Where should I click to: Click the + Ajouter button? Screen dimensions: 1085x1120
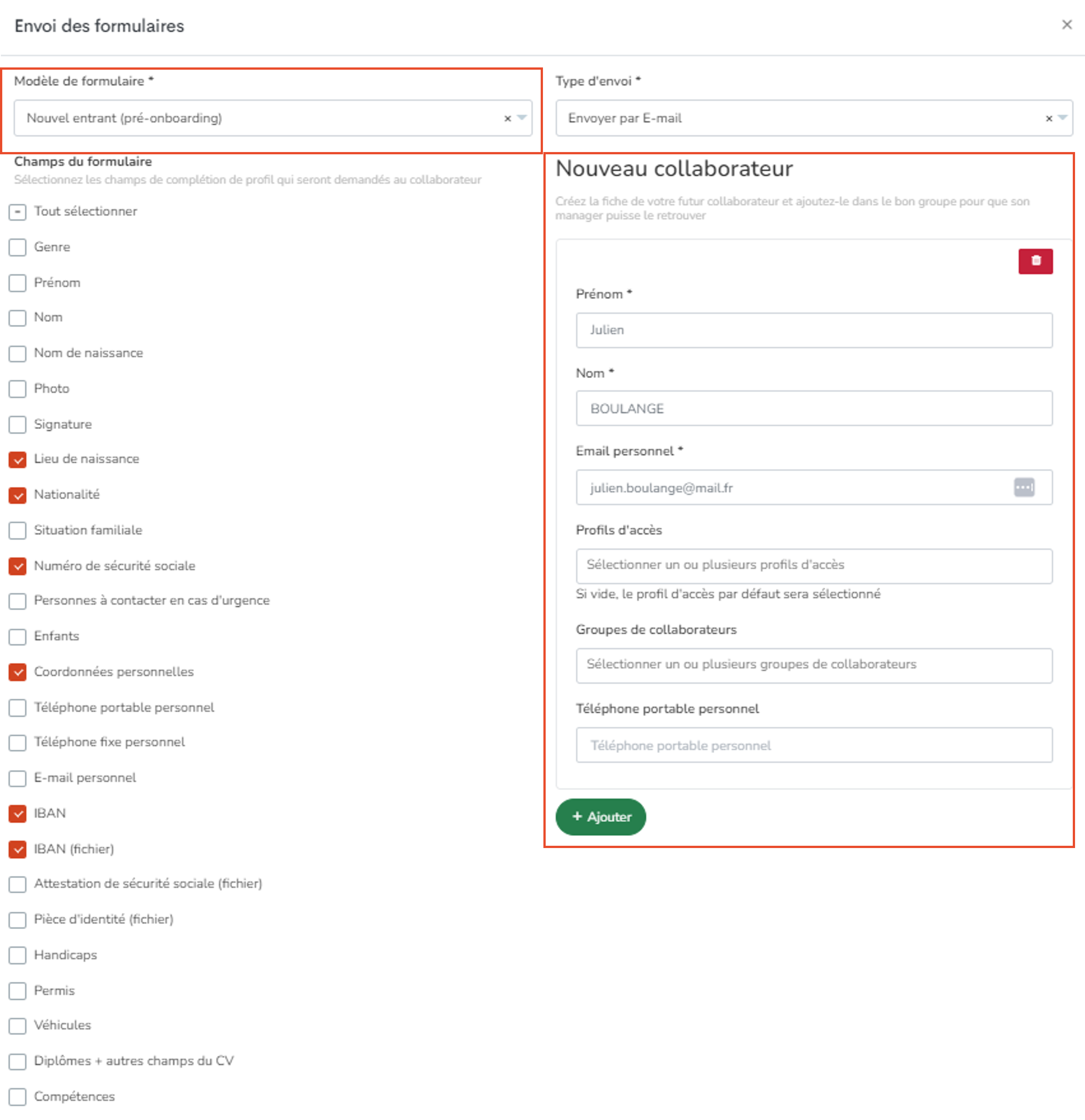pos(600,816)
